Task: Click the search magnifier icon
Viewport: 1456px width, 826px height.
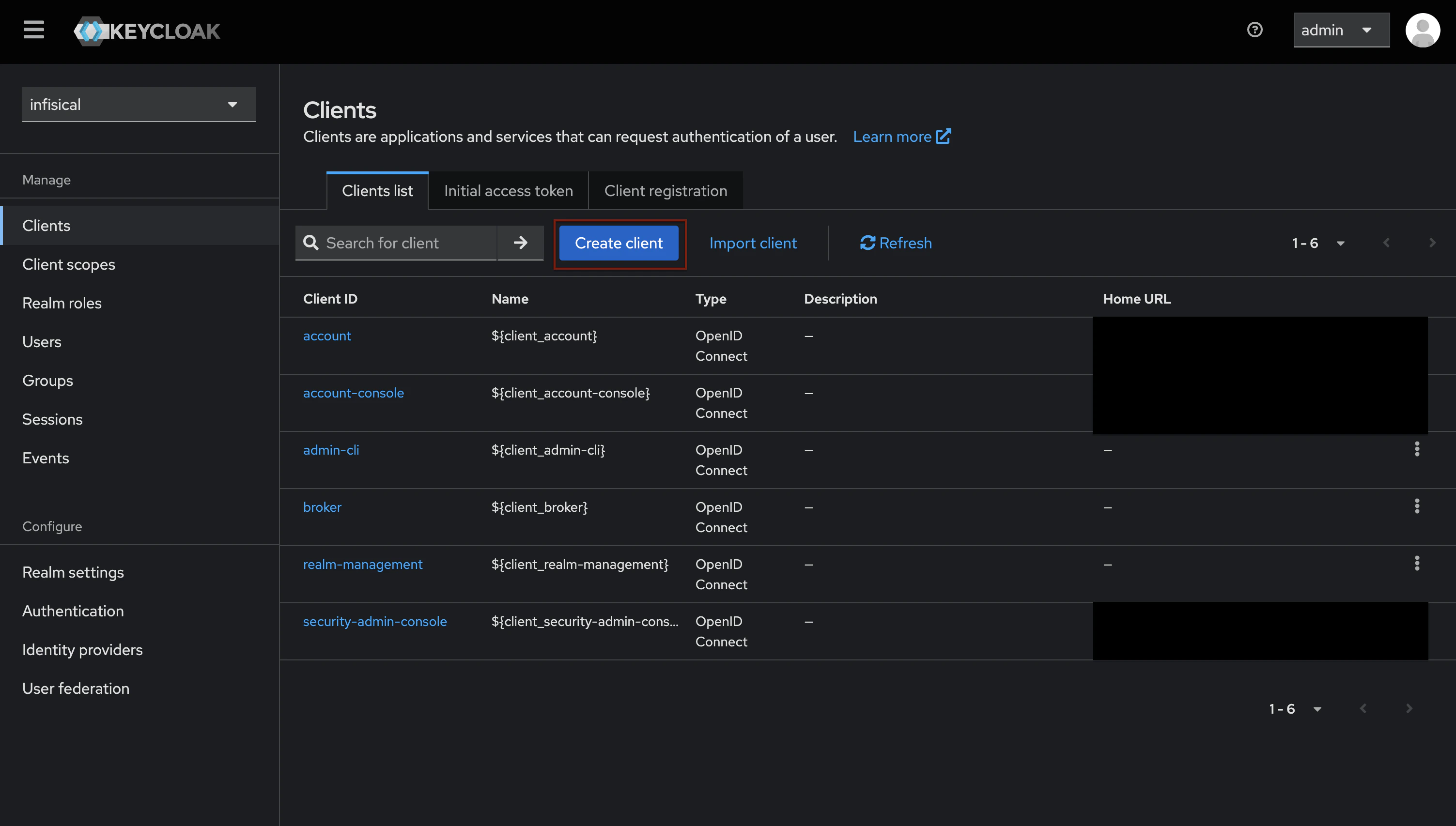Action: (310, 243)
